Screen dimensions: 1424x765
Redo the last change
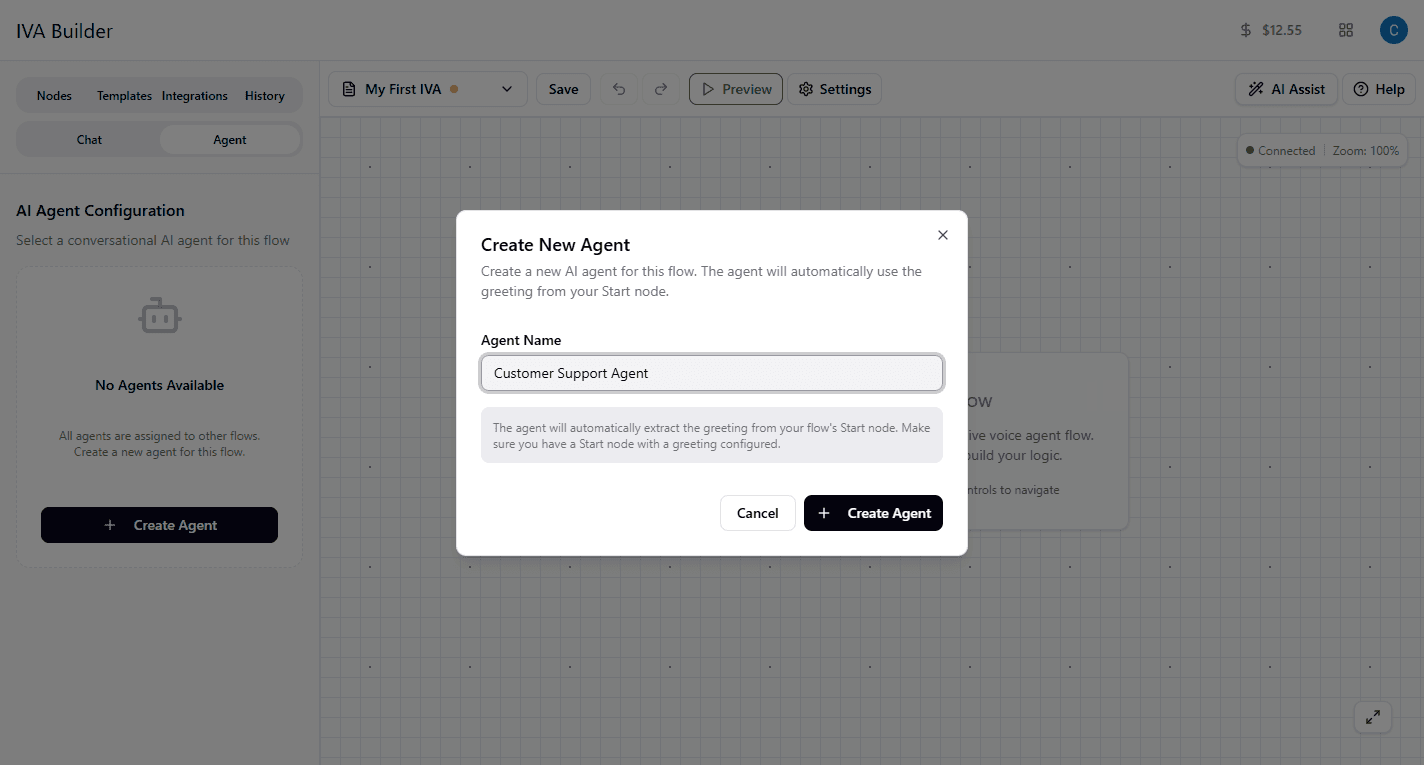click(x=660, y=89)
